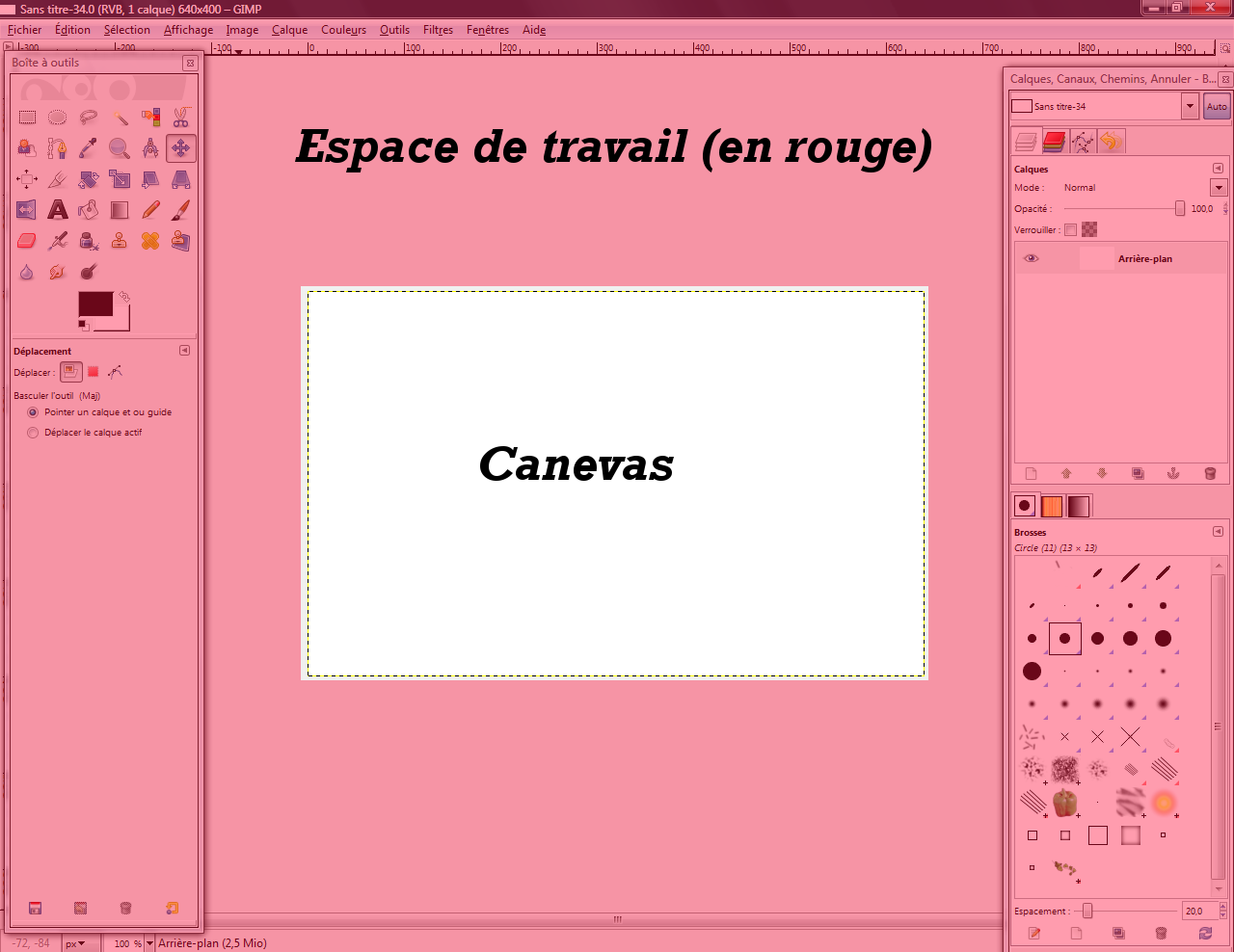The image size is (1234, 952).
Task: Open the Filtres menu
Action: (438, 30)
